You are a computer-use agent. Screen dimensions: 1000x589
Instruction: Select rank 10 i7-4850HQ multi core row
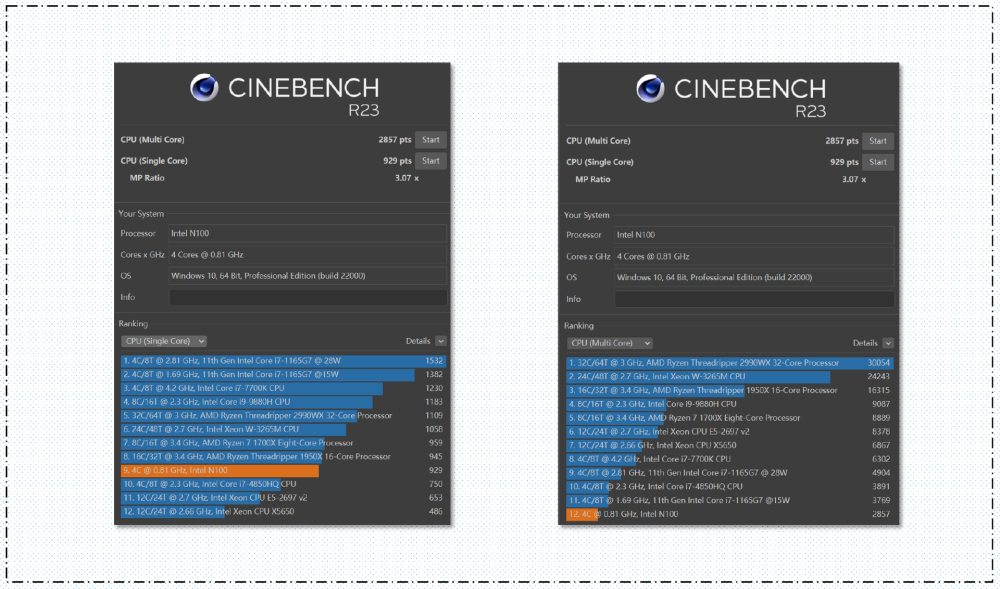click(730, 486)
